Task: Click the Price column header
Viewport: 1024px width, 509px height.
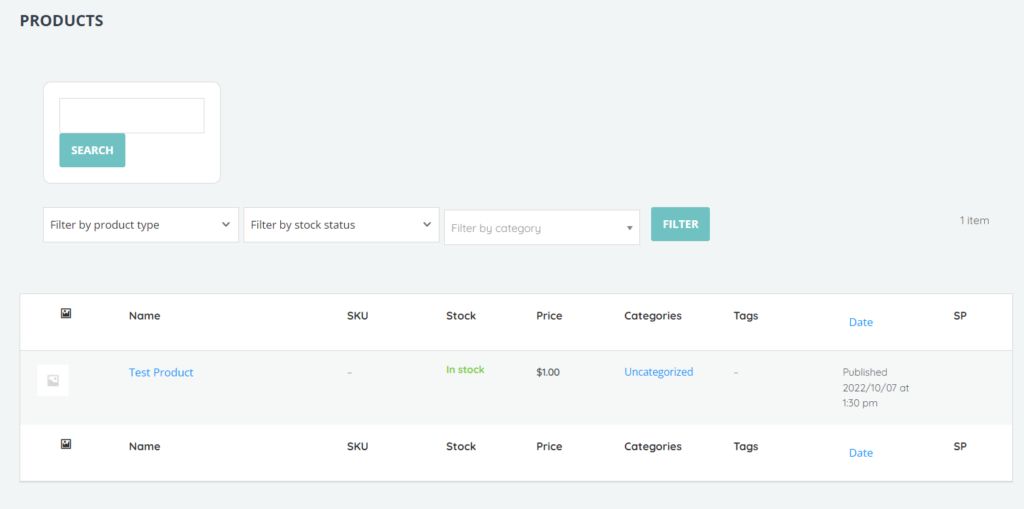Action: tap(549, 316)
